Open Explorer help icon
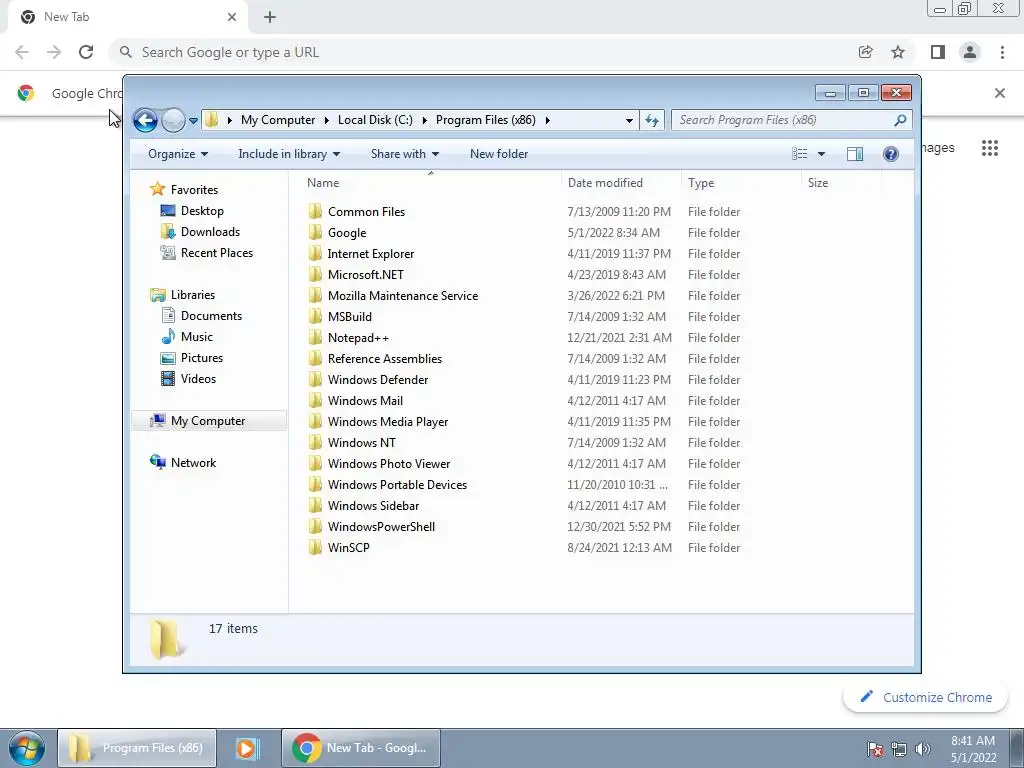Viewport: 1024px width, 768px height. tap(890, 154)
